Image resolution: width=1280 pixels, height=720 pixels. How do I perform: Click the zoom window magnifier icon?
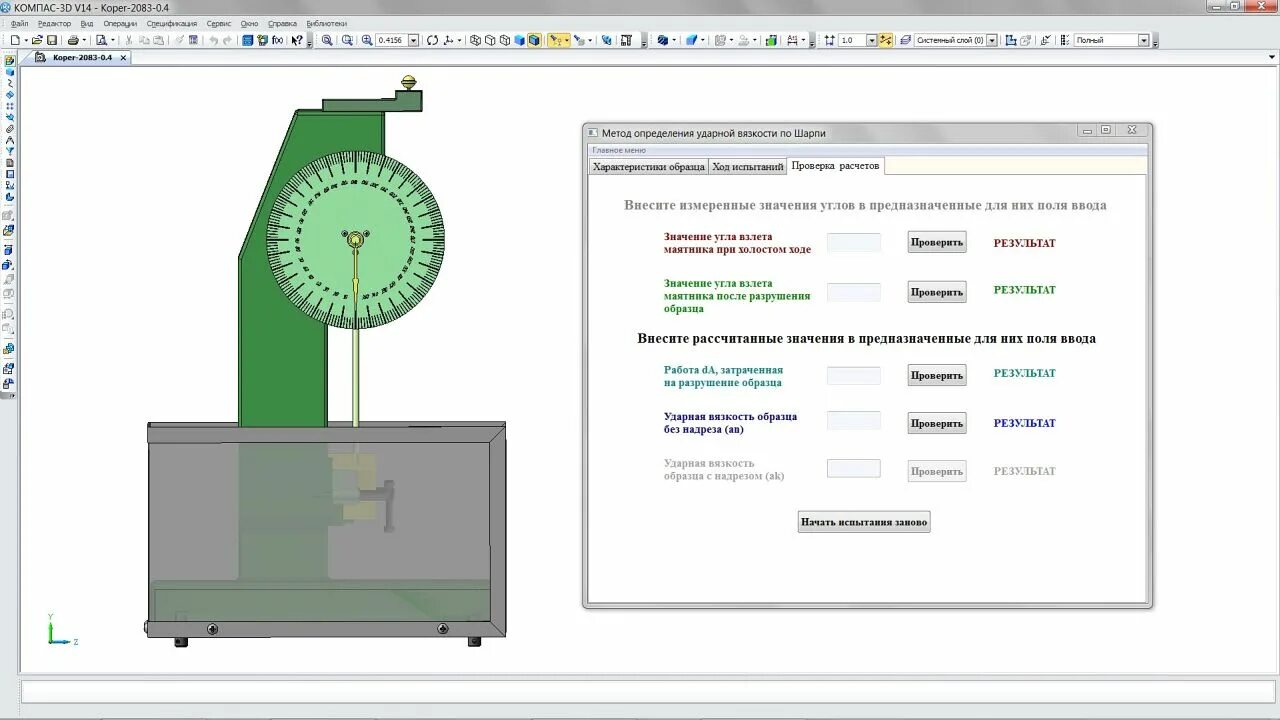(x=327, y=40)
